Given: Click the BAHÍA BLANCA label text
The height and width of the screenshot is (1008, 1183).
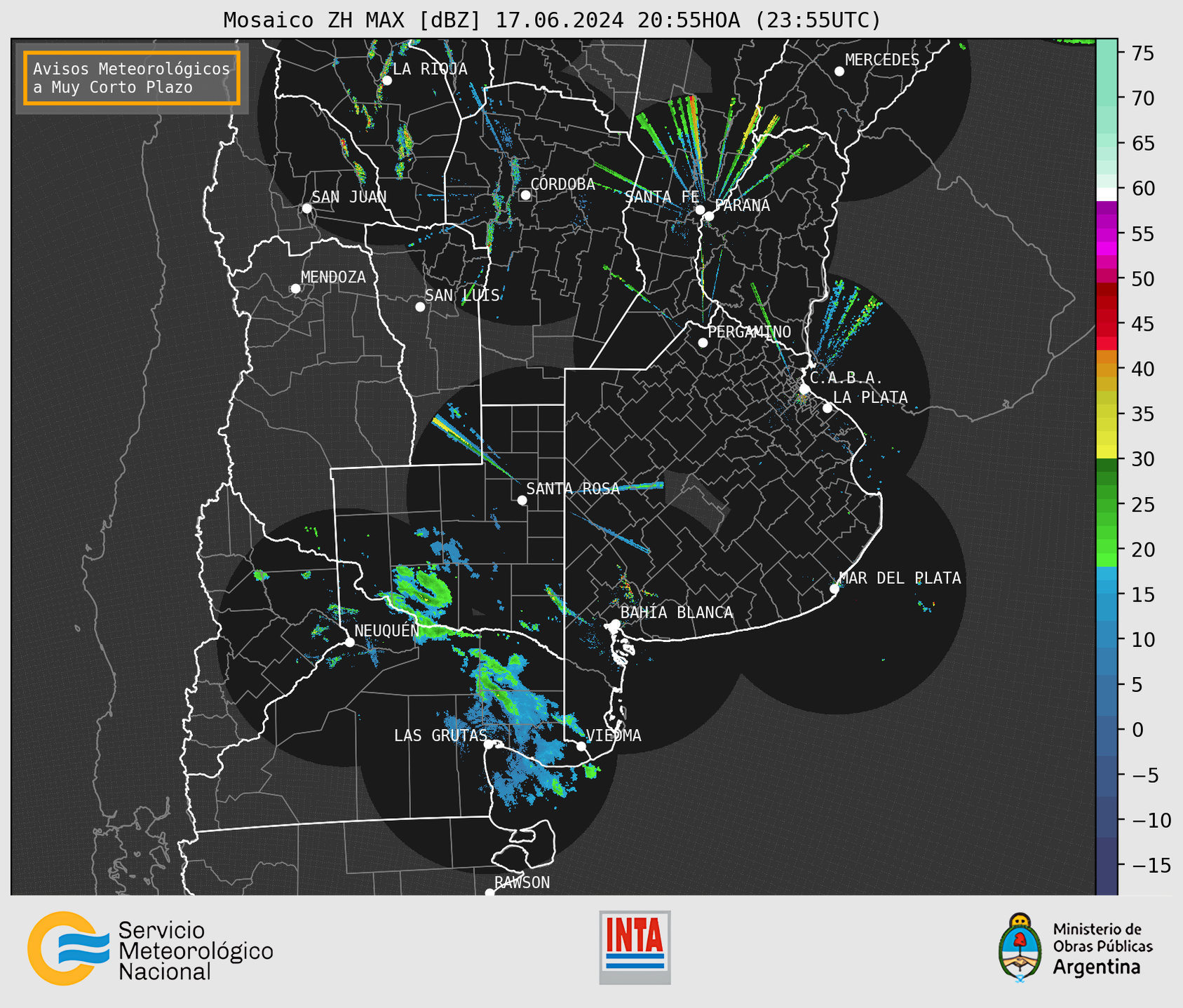Looking at the screenshot, I should click(x=677, y=613).
